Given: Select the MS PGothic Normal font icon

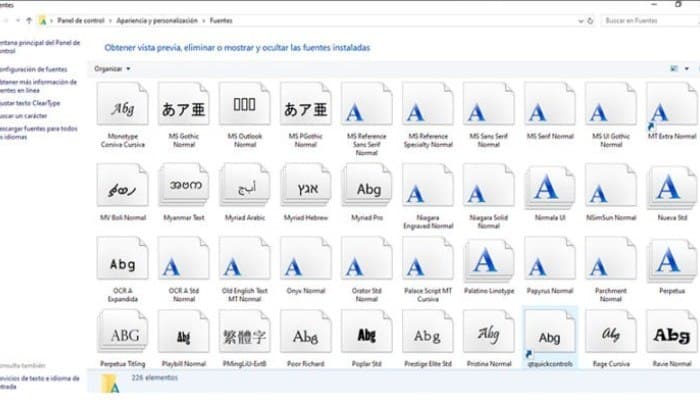Looking at the screenshot, I should (x=306, y=104).
